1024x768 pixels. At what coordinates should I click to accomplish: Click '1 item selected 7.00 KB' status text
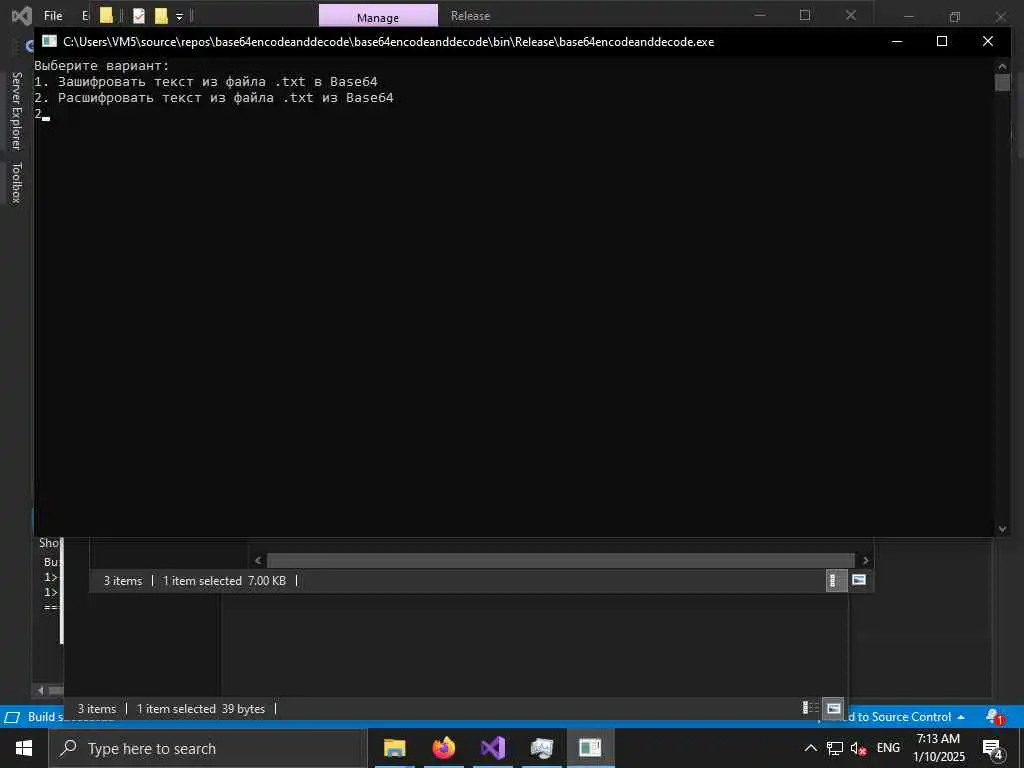click(224, 581)
